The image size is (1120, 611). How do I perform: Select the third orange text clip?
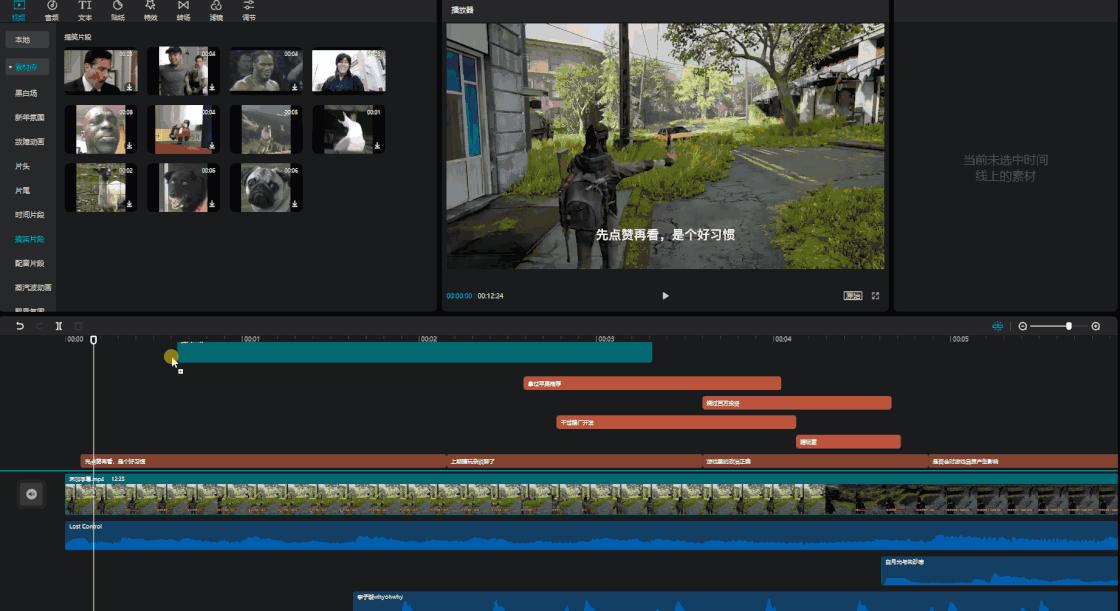(x=676, y=422)
